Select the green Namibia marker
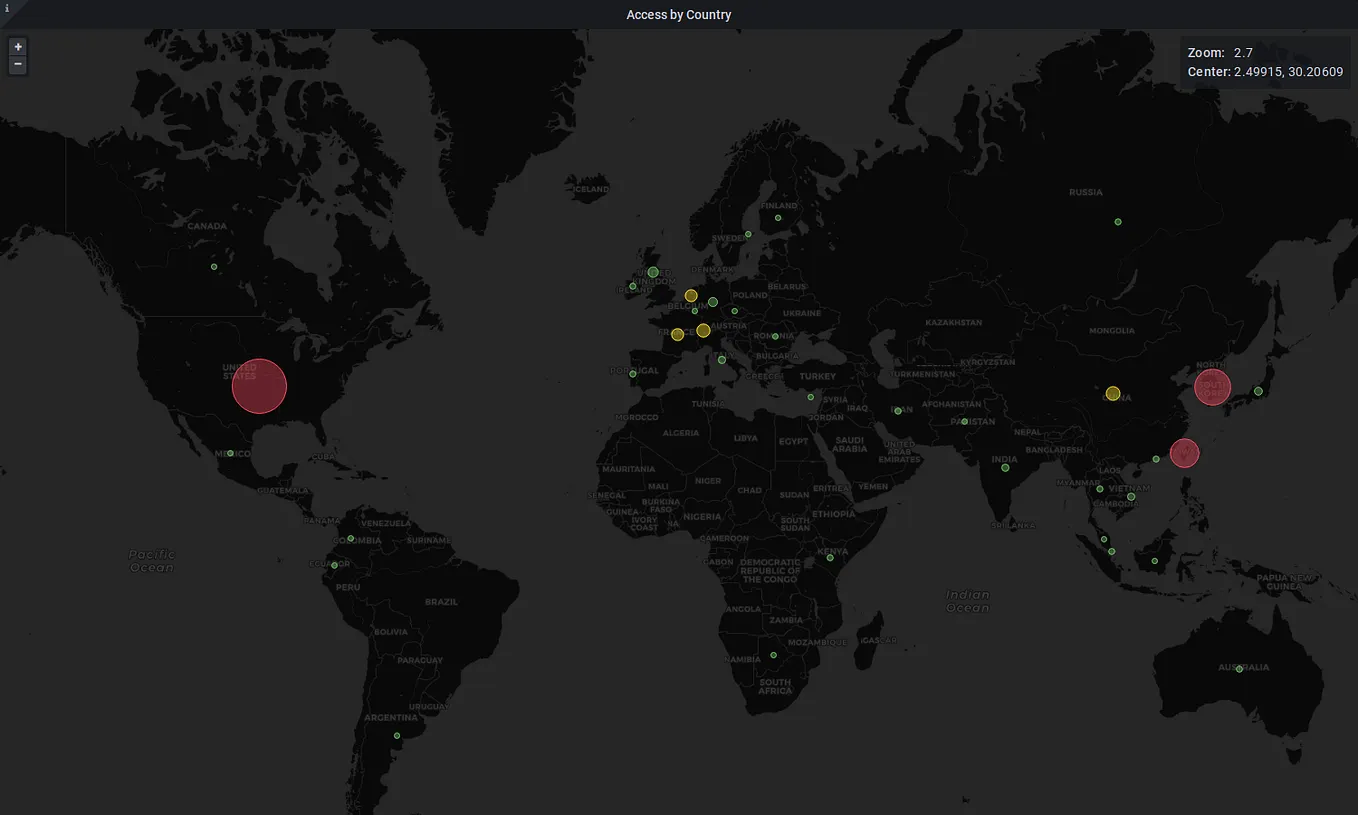Image resolution: width=1358 pixels, height=815 pixels. click(x=773, y=656)
